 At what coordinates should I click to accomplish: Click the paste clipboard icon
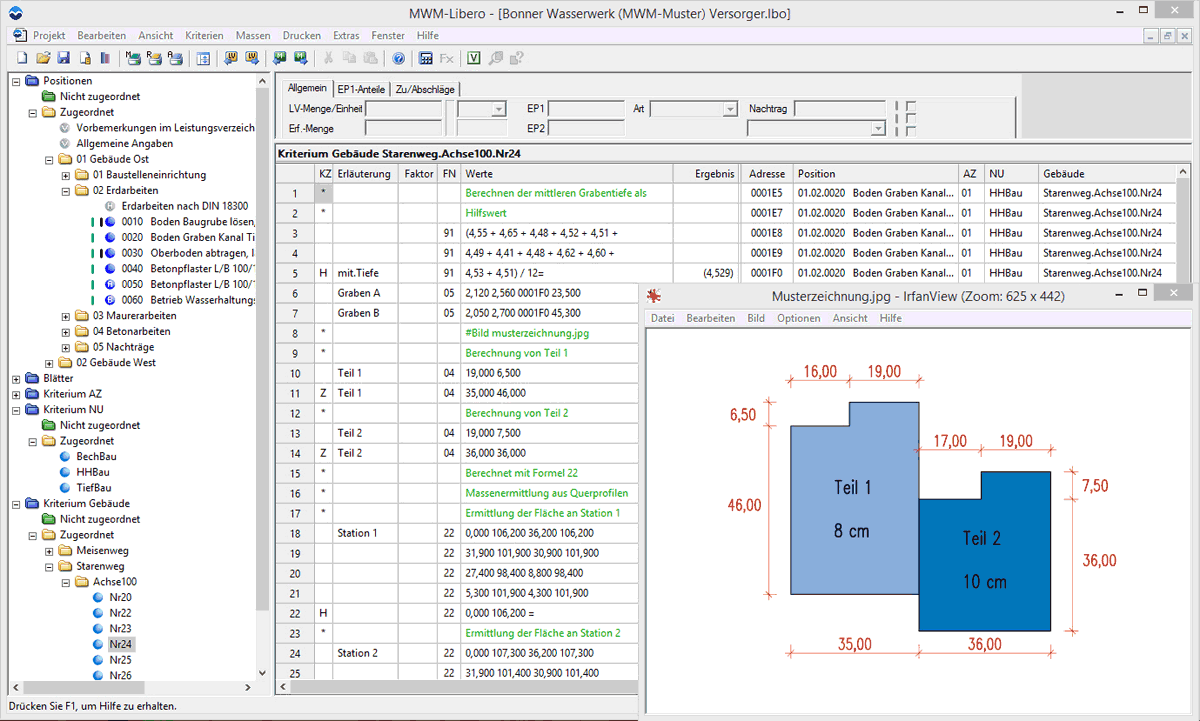pos(370,58)
